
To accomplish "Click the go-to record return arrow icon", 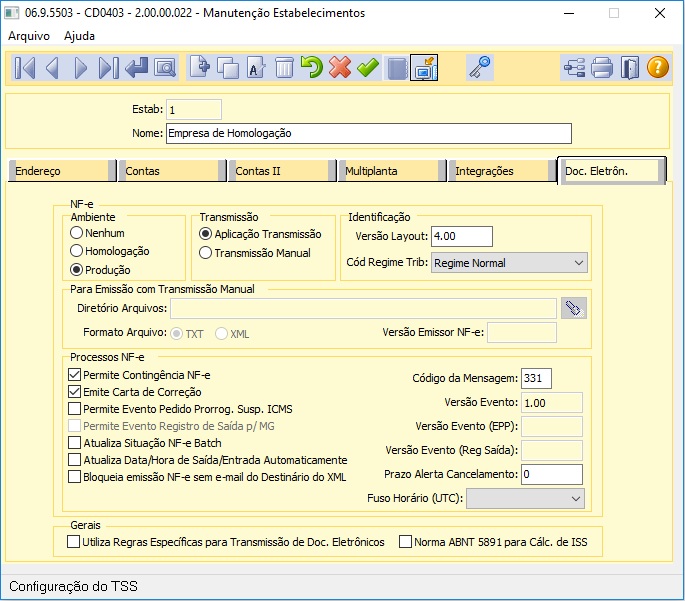I will (136, 68).
